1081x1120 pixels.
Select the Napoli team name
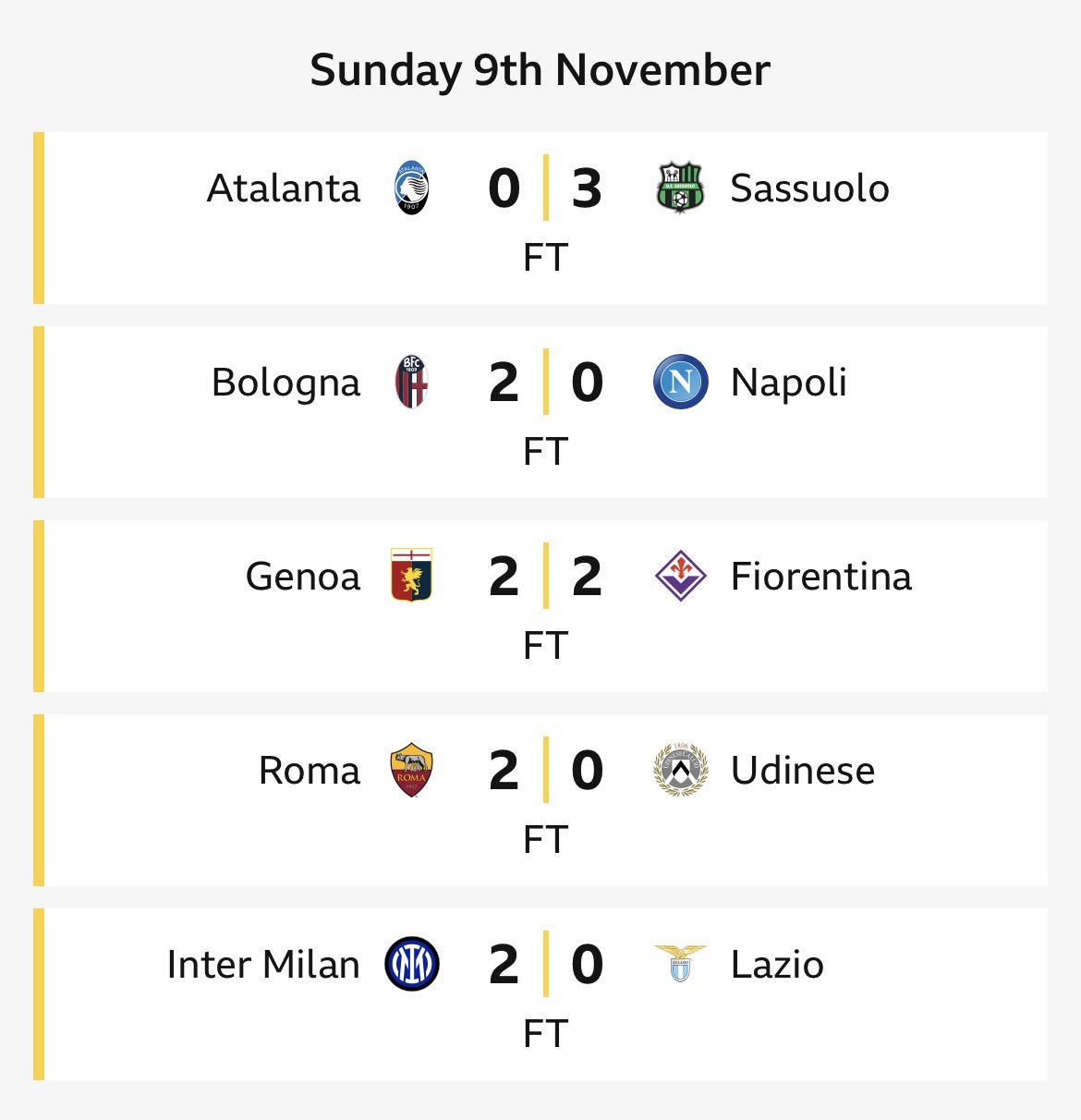point(788,383)
